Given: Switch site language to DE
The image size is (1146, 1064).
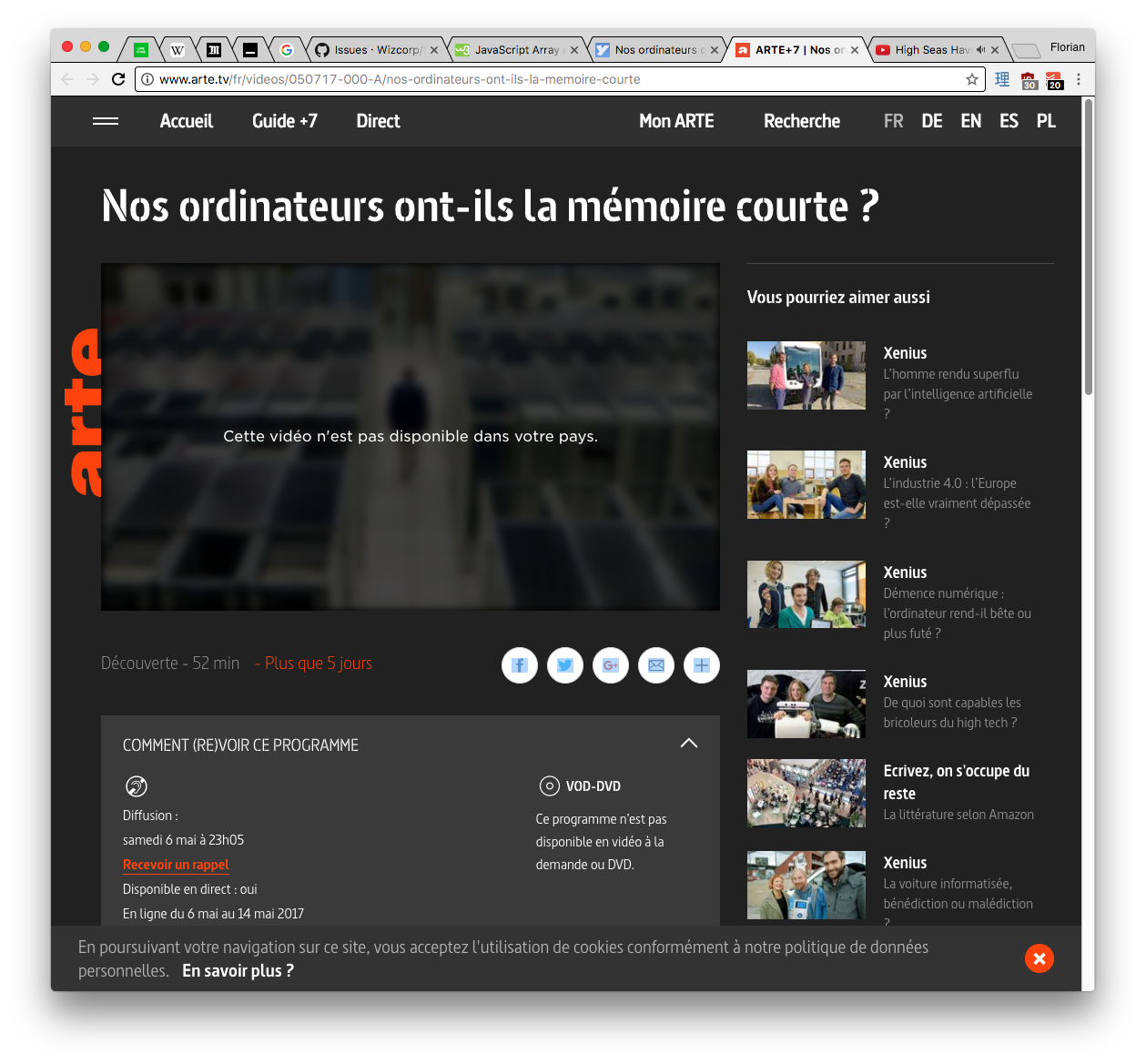Looking at the screenshot, I should 931,121.
